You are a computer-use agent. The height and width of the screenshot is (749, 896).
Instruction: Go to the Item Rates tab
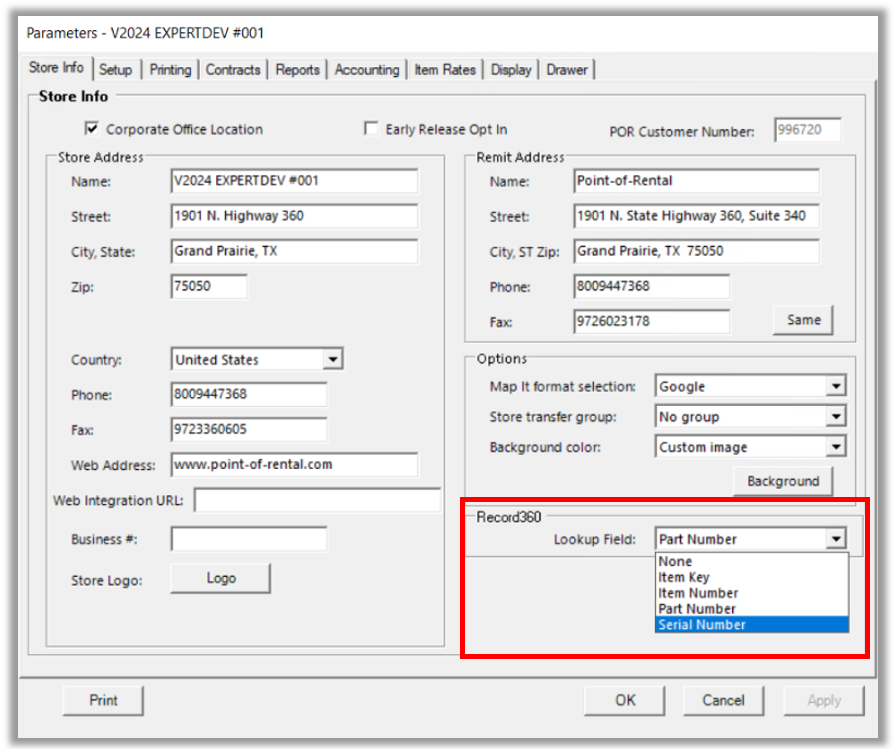point(445,70)
